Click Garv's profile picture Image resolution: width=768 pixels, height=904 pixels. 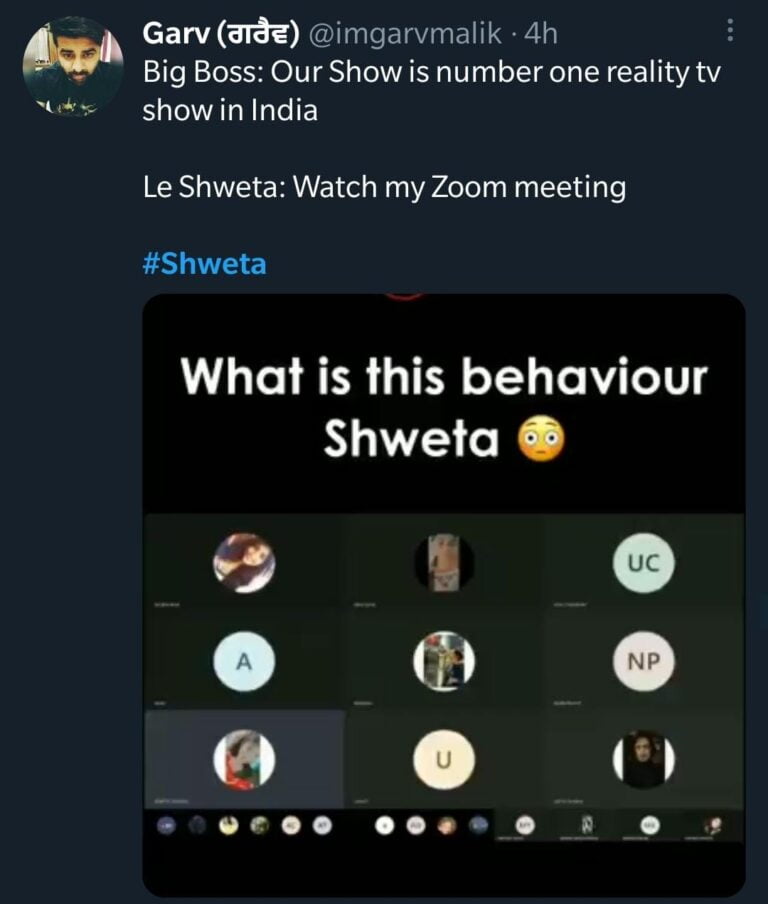click(73, 68)
